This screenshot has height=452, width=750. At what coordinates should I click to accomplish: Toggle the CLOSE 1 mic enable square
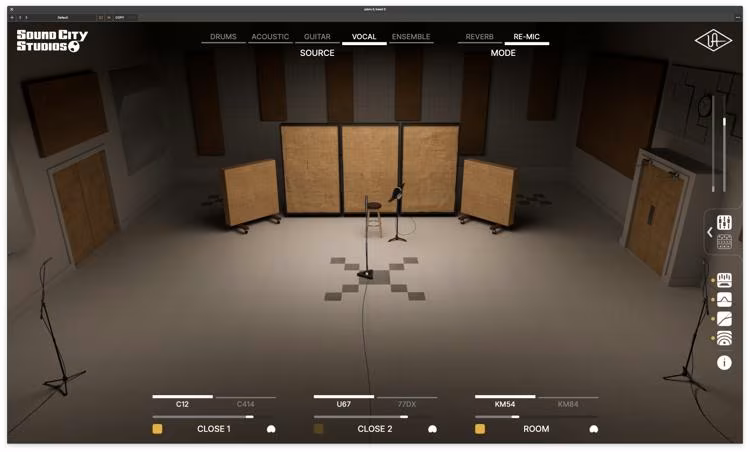157,429
